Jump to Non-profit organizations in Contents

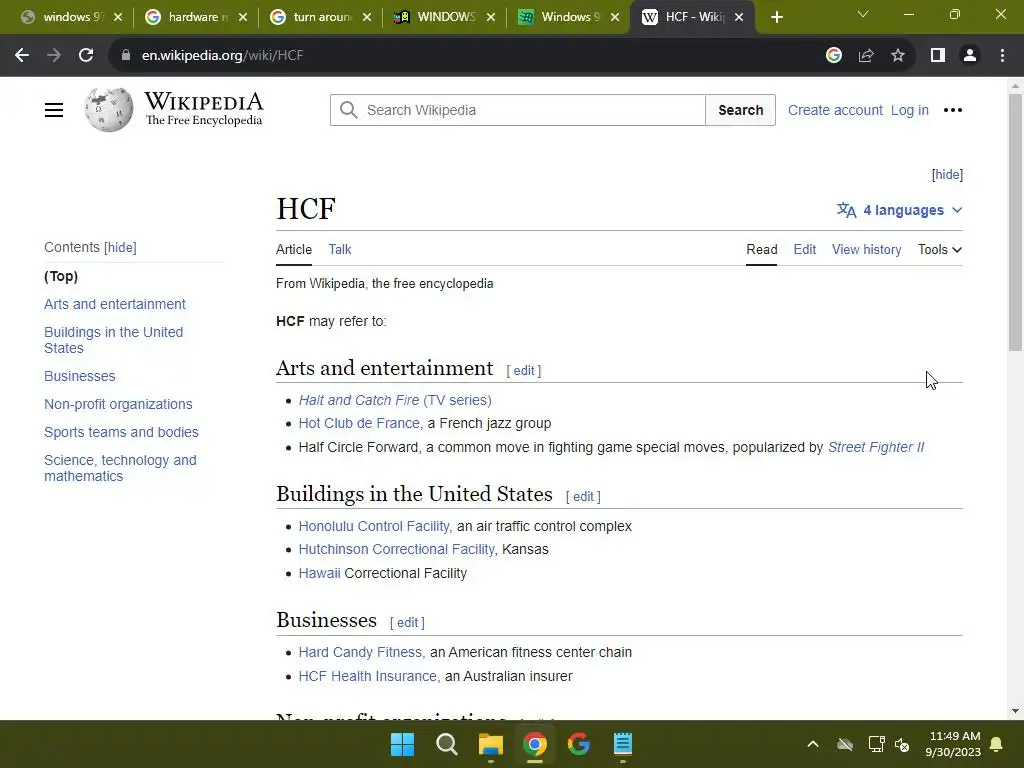click(118, 404)
